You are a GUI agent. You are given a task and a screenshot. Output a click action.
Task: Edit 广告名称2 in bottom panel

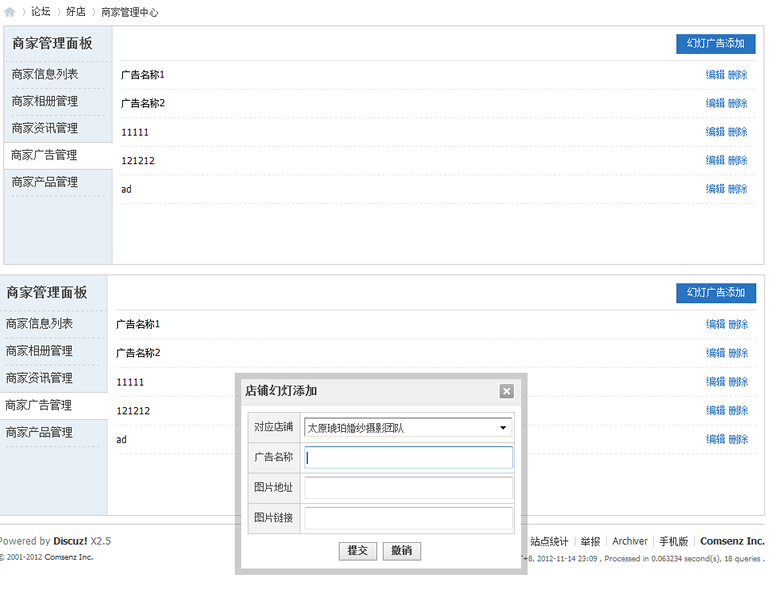(x=716, y=353)
